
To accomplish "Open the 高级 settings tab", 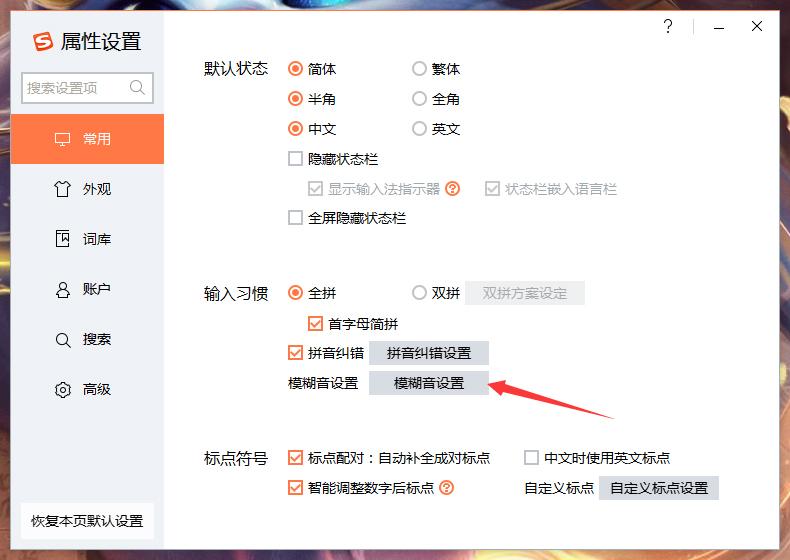I will (87, 390).
